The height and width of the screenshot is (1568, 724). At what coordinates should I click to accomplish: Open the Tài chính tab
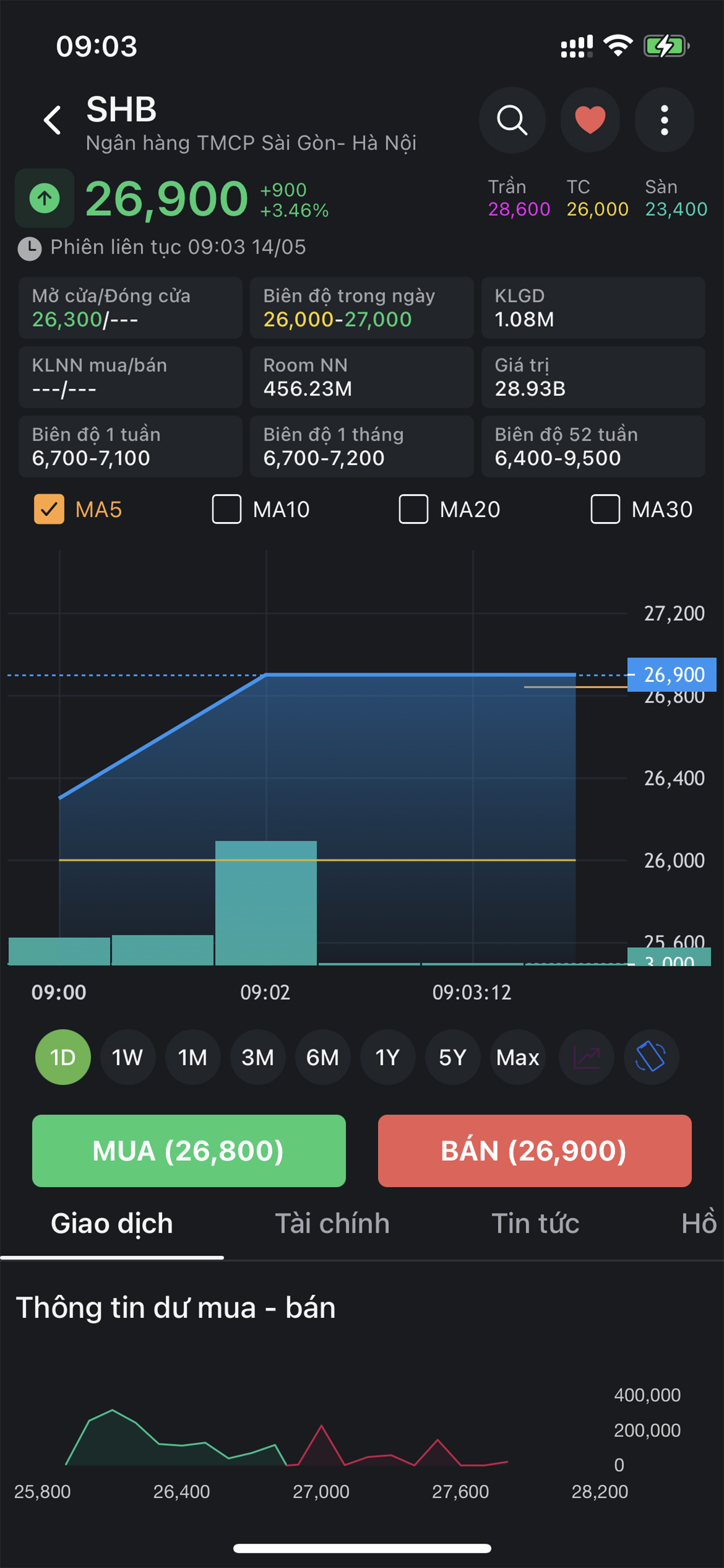[332, 1223]
